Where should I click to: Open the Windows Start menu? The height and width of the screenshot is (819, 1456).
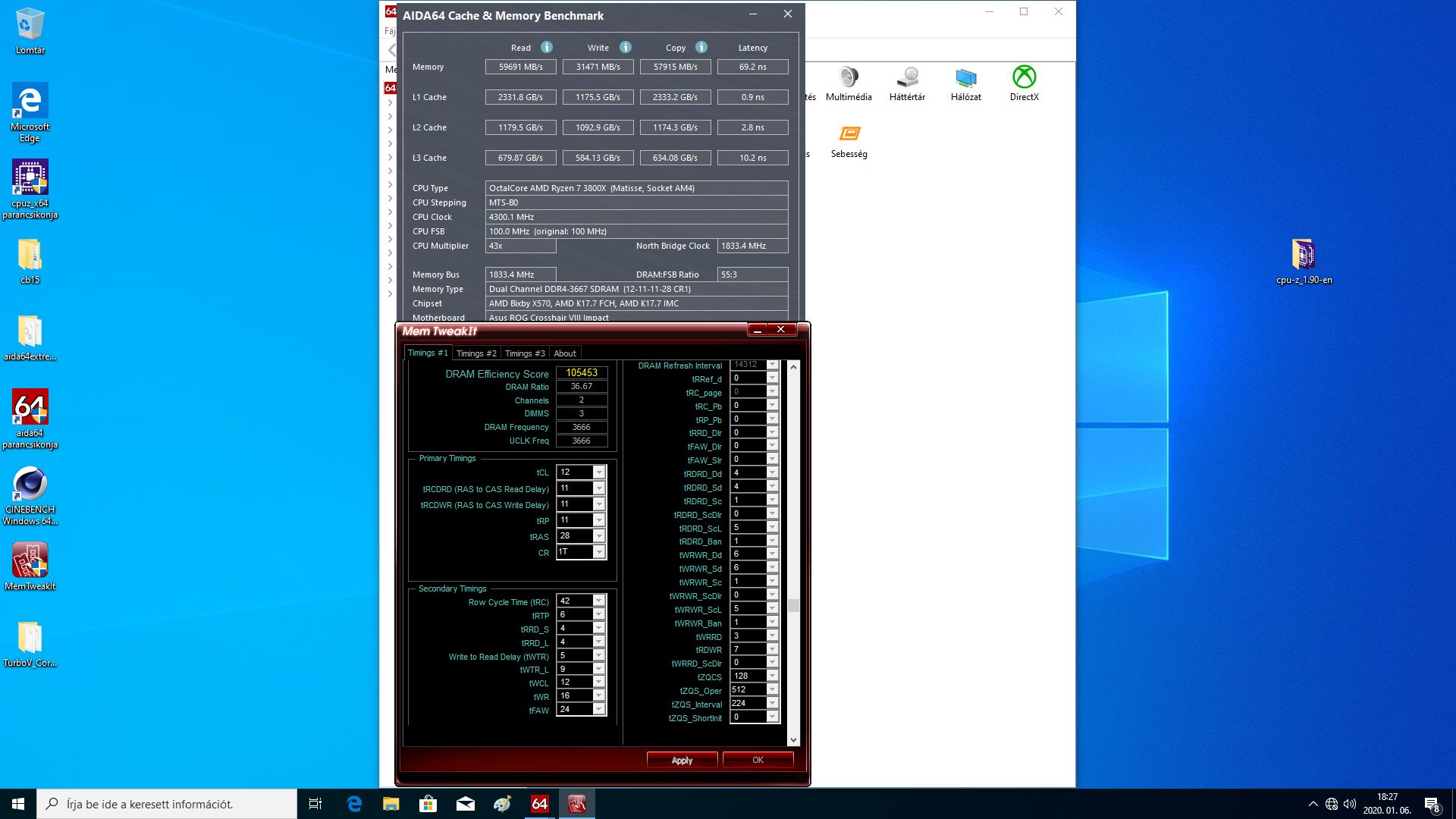(18, 804)
